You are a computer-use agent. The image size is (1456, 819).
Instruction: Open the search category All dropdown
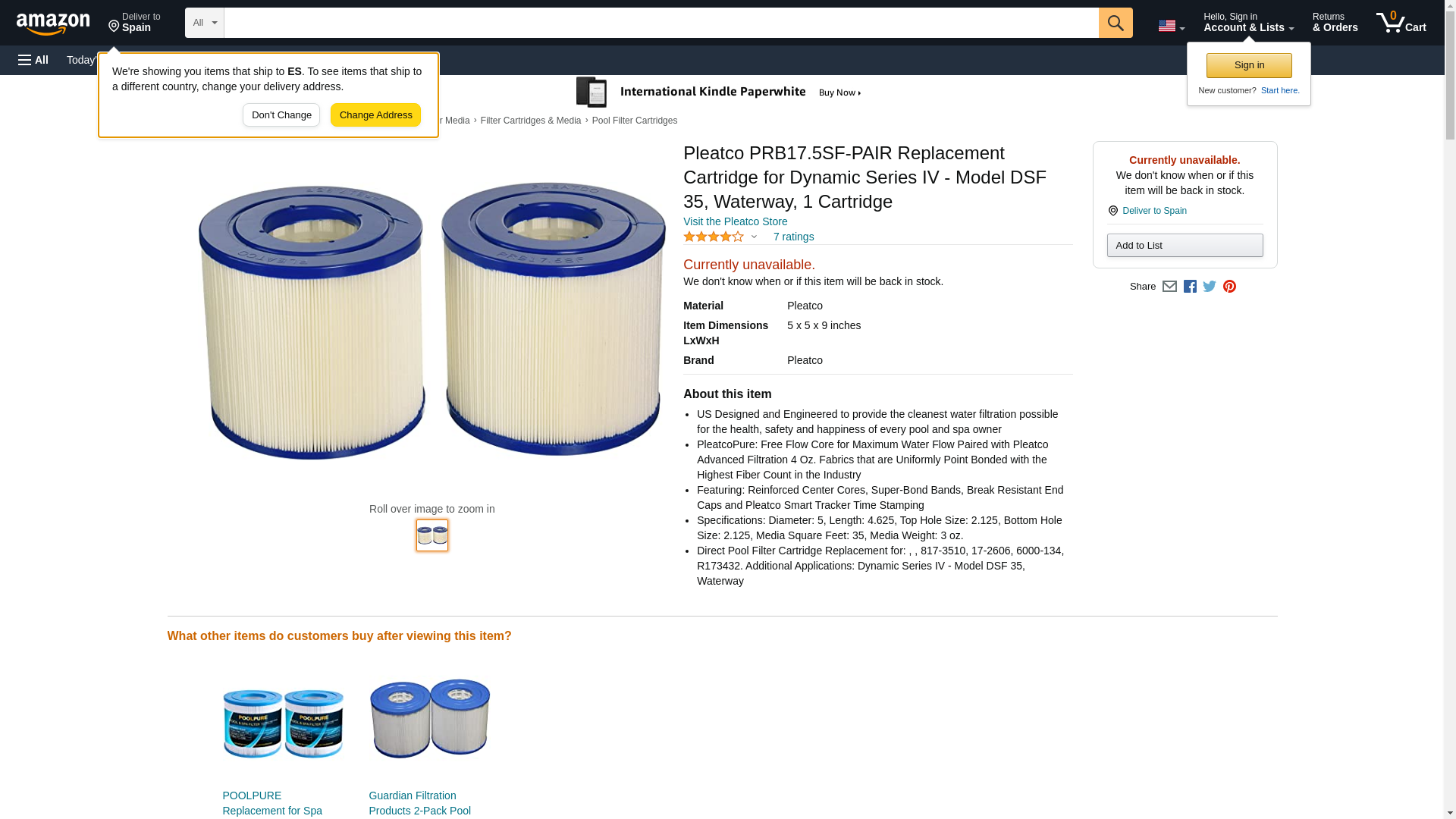pos(204,23)
